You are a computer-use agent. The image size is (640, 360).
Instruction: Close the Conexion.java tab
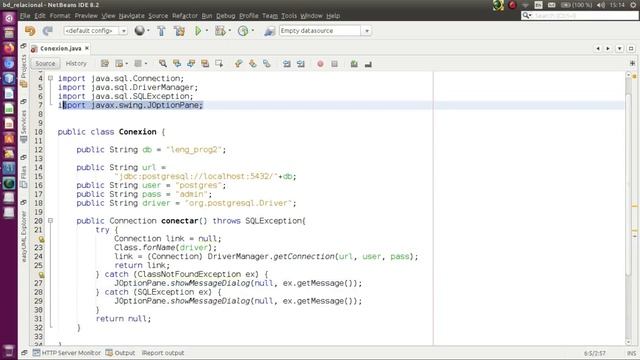[87, 48]
